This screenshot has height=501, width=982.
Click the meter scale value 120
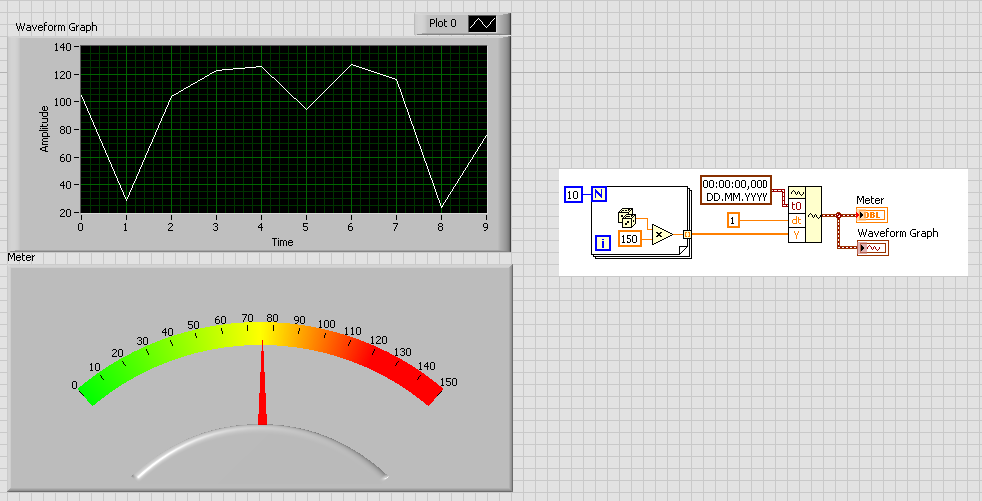pyautogui.click(x=378, y=340)
